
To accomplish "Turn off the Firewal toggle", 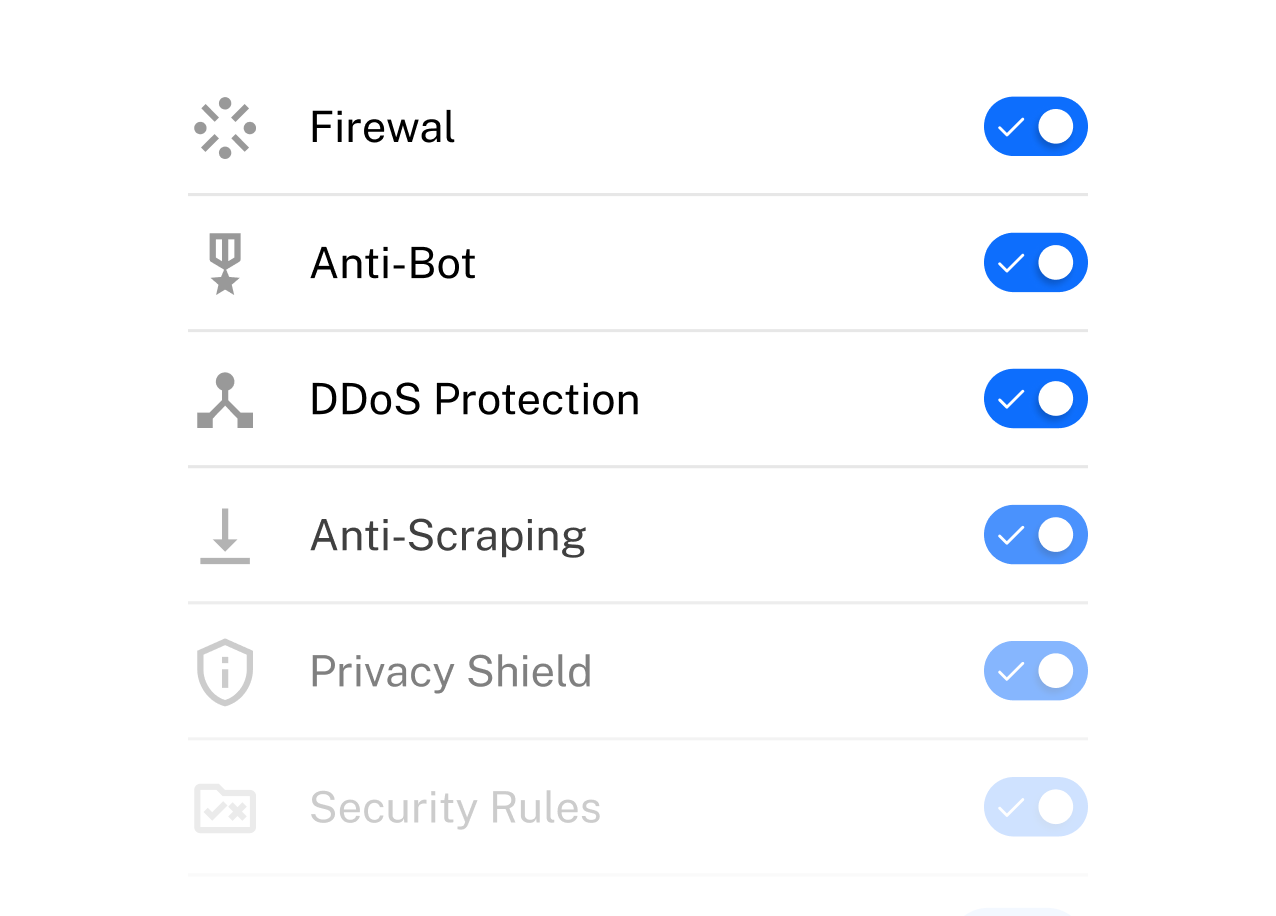I will point(1035,127).
